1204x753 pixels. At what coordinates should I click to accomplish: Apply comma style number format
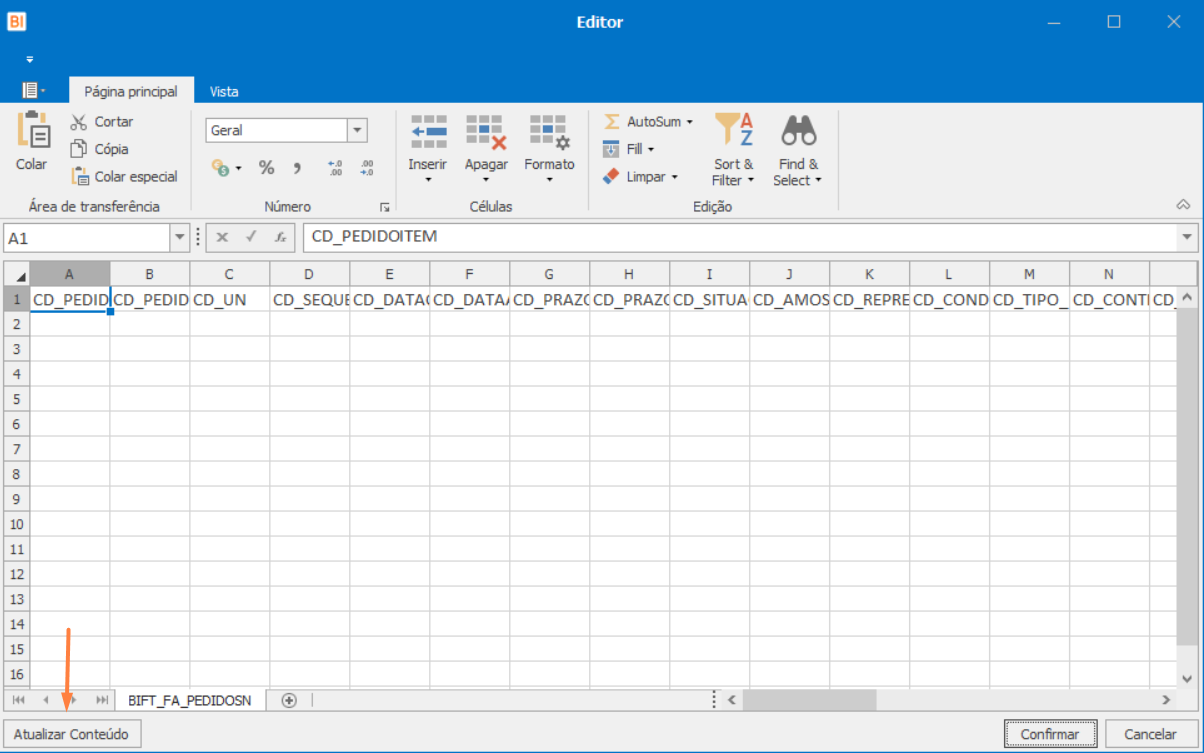tap(297, 168)
